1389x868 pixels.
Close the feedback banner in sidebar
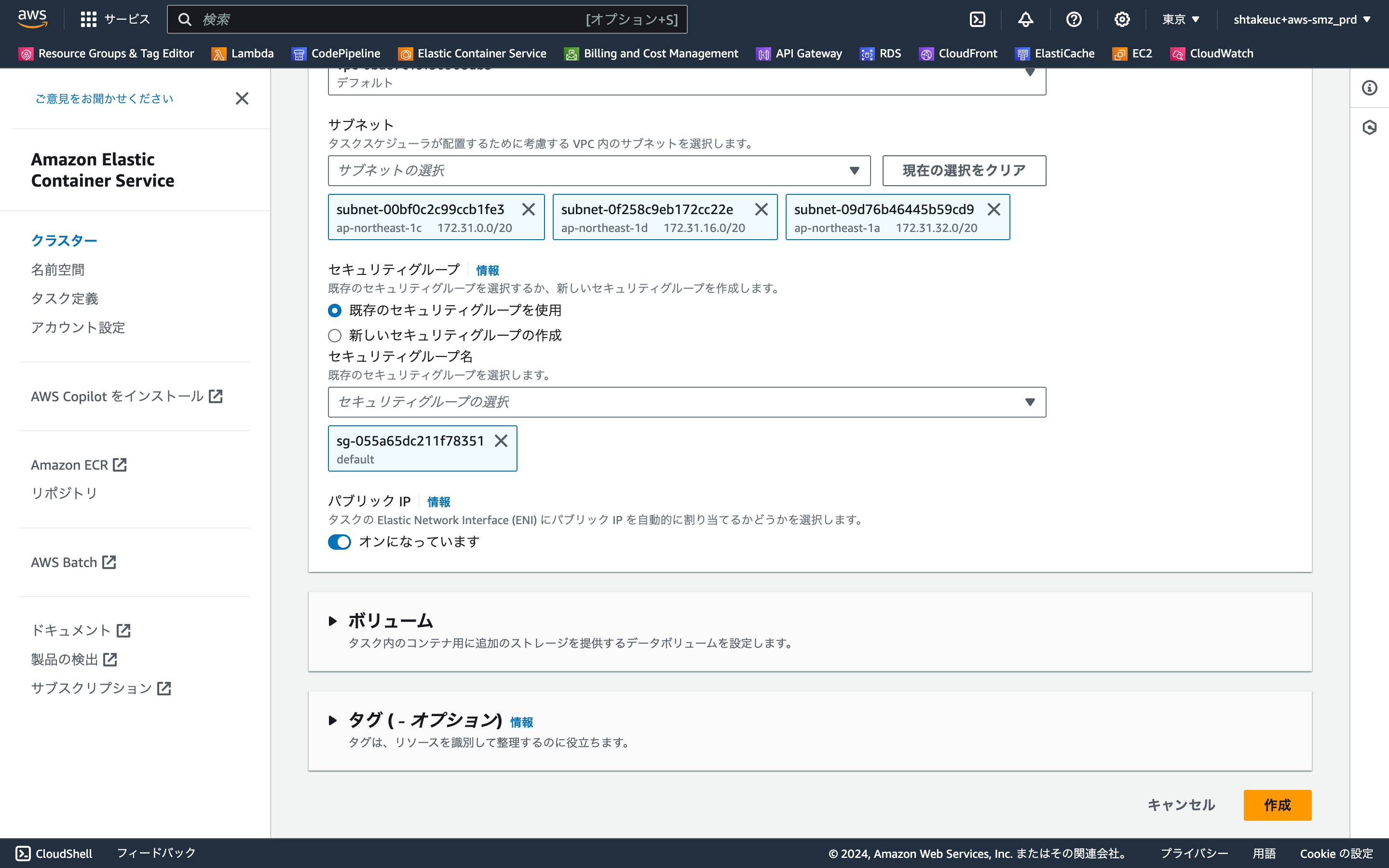(x=242, y=98)
